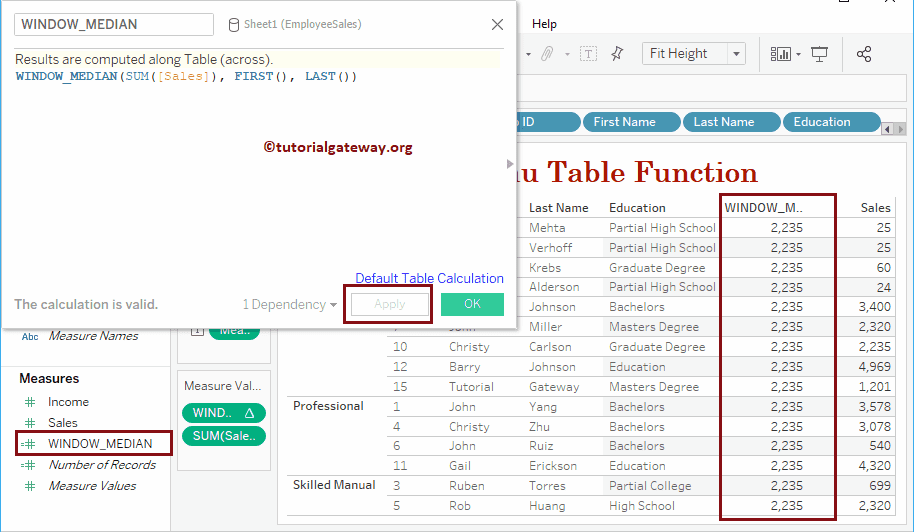Open the Show/Hide Cards dropdown arrow
The height and width of the screenshot is (532, 914).
[799, 54]
